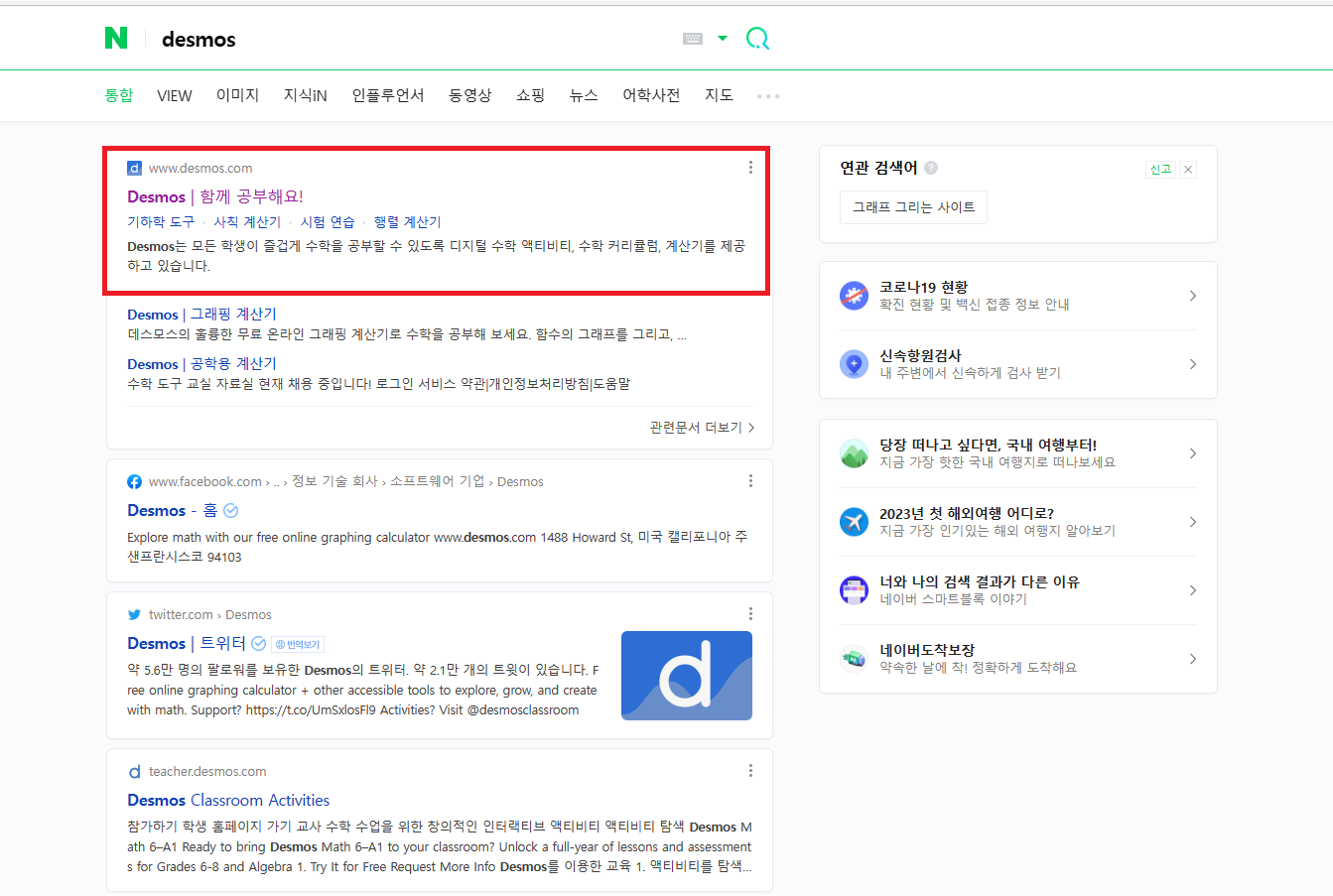This screenshot has width=1333, height=896.
Task: Open 'Desmos | 그래핑 계산기' link
Action: pos(201,315)
